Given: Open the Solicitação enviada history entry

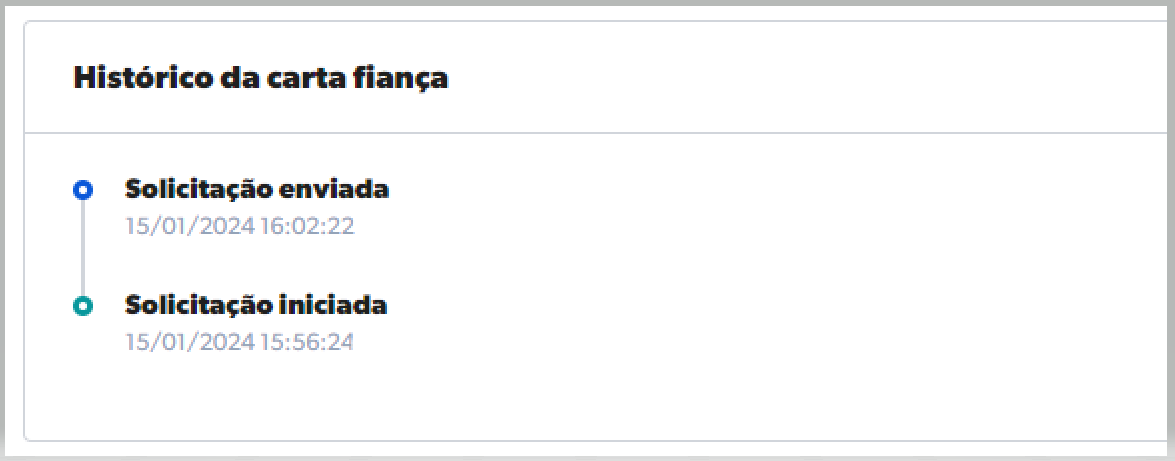Looking at the screenshot, I should coord(256,189).
